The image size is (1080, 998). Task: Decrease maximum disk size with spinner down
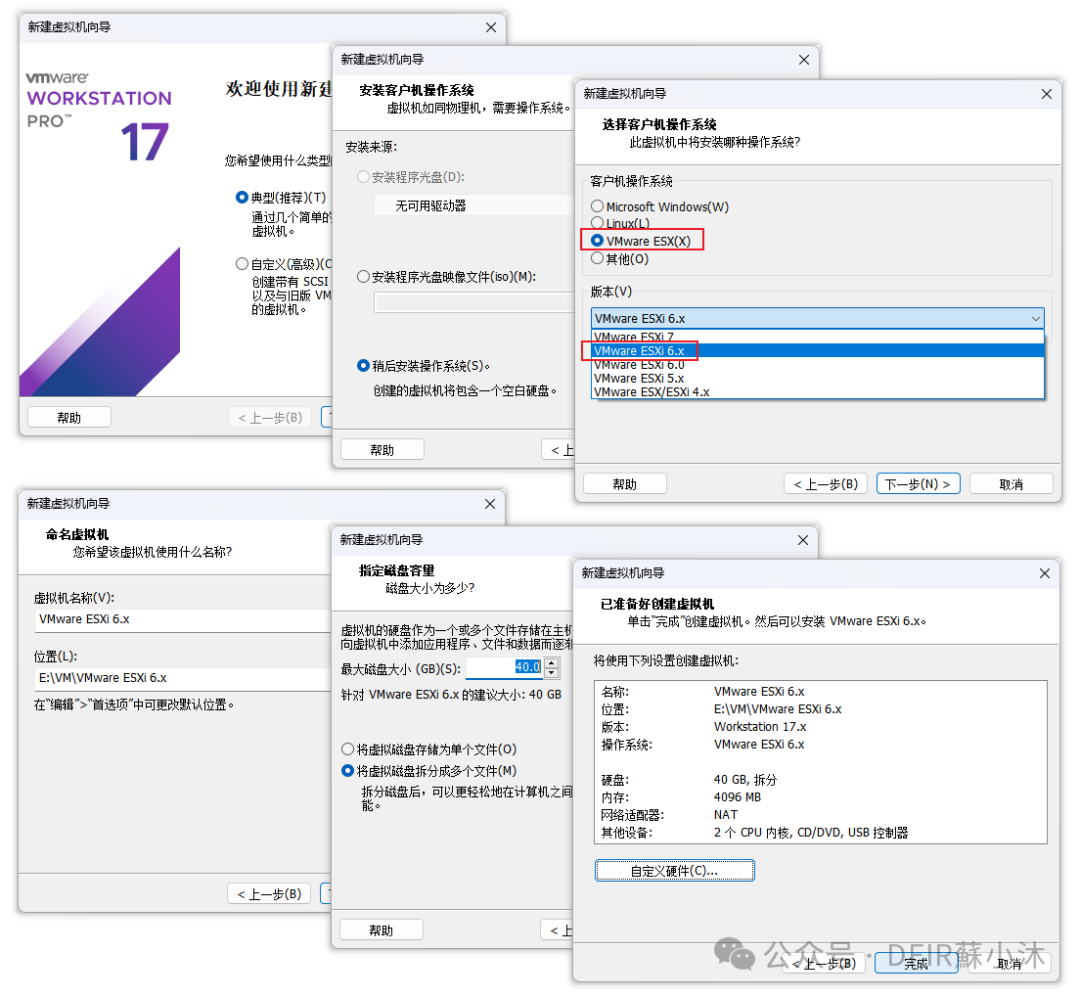552,672
